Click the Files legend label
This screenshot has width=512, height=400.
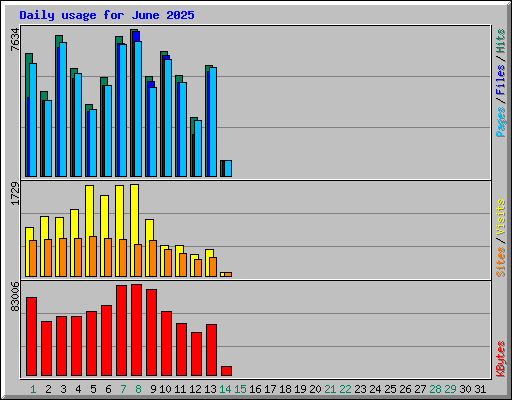(x=501, y=80)
